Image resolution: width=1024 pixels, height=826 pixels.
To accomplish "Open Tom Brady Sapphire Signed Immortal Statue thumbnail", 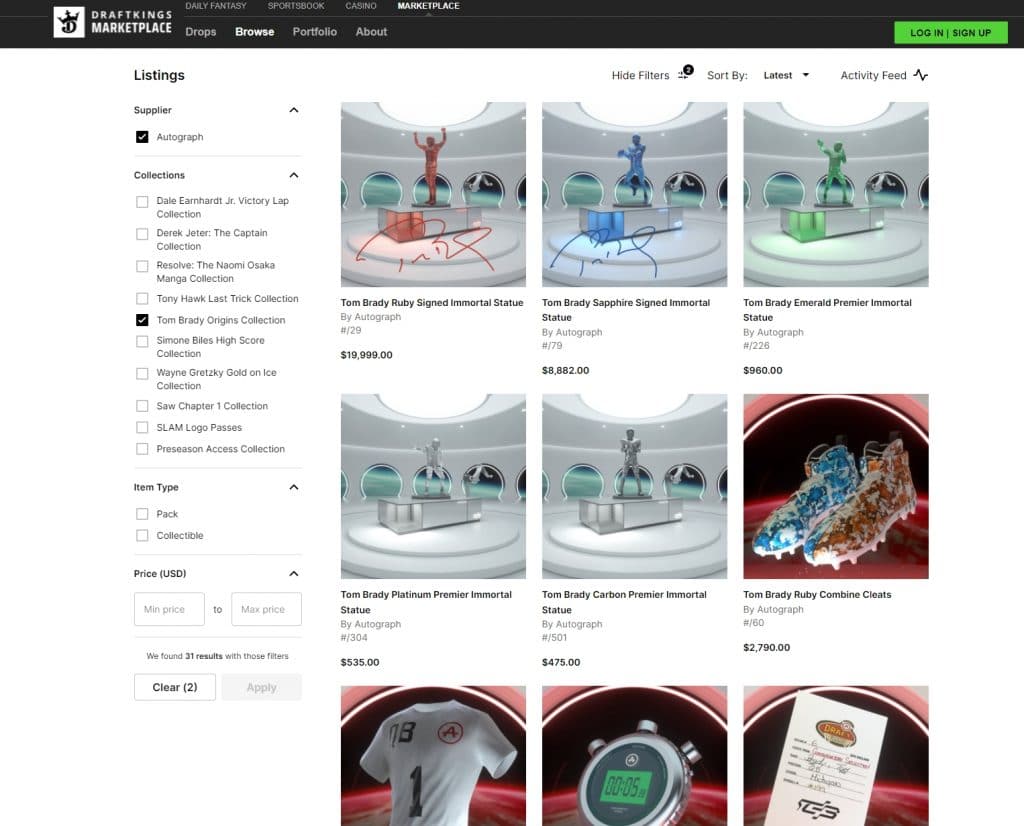I will pos(634,194).
